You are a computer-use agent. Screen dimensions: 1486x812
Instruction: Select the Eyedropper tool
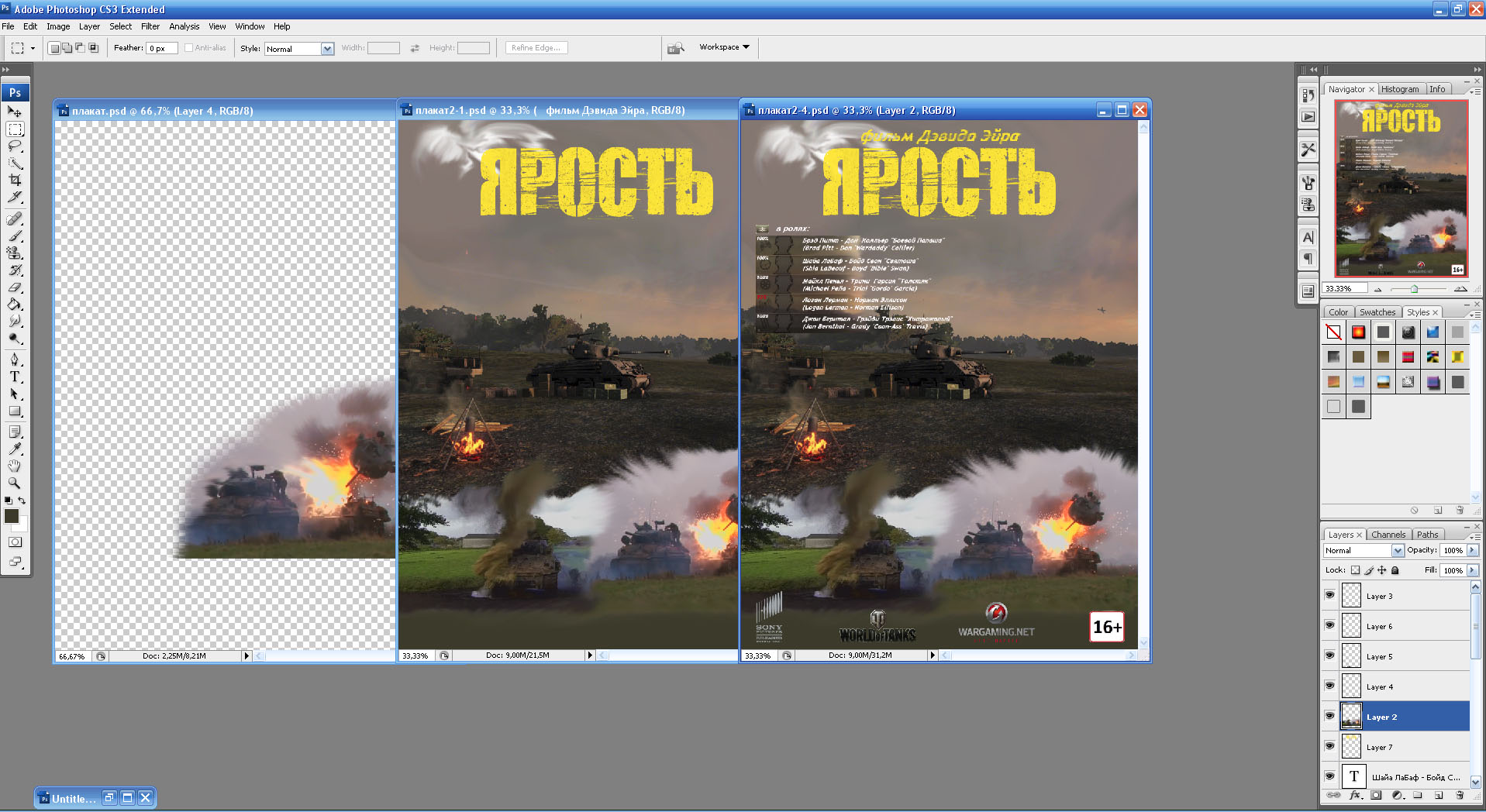(x=15, y=449)
